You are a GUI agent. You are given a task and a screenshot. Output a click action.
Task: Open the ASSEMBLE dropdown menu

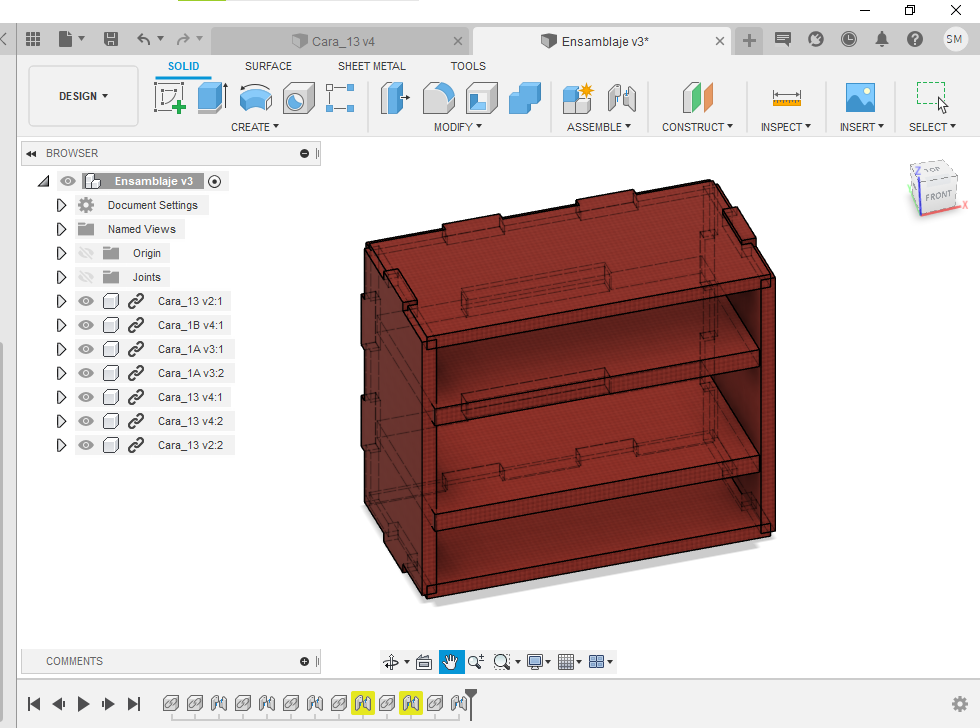tap(599, 127)
